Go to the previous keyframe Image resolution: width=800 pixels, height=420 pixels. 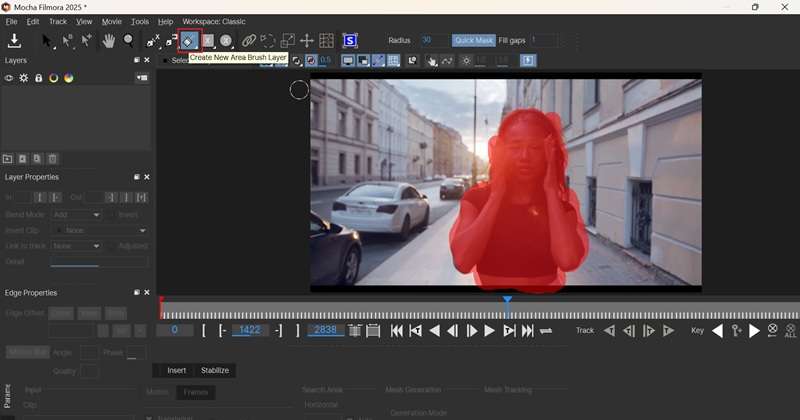coord(717,331)
